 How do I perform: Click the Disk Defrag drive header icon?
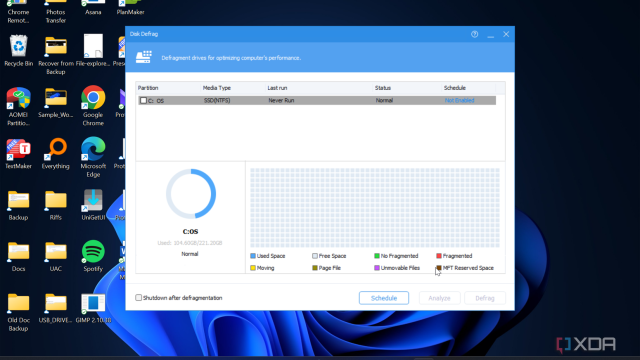tap(144, 57)
